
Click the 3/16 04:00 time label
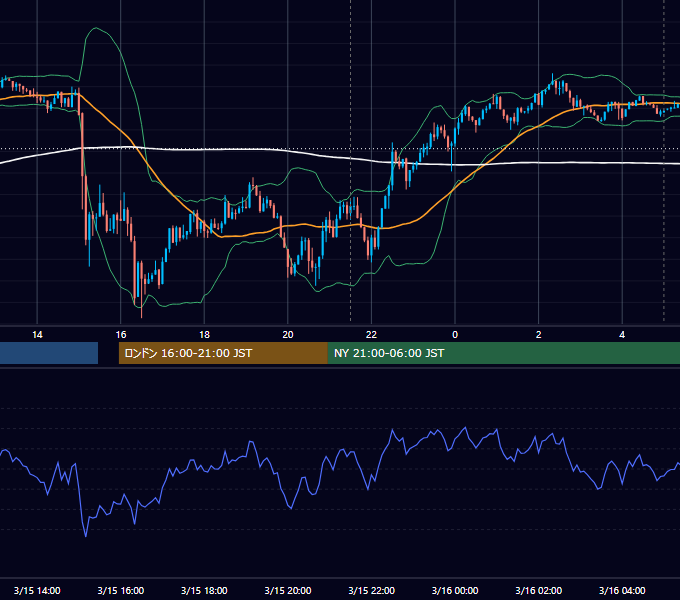pyautogui.click(x=622, y=590)
